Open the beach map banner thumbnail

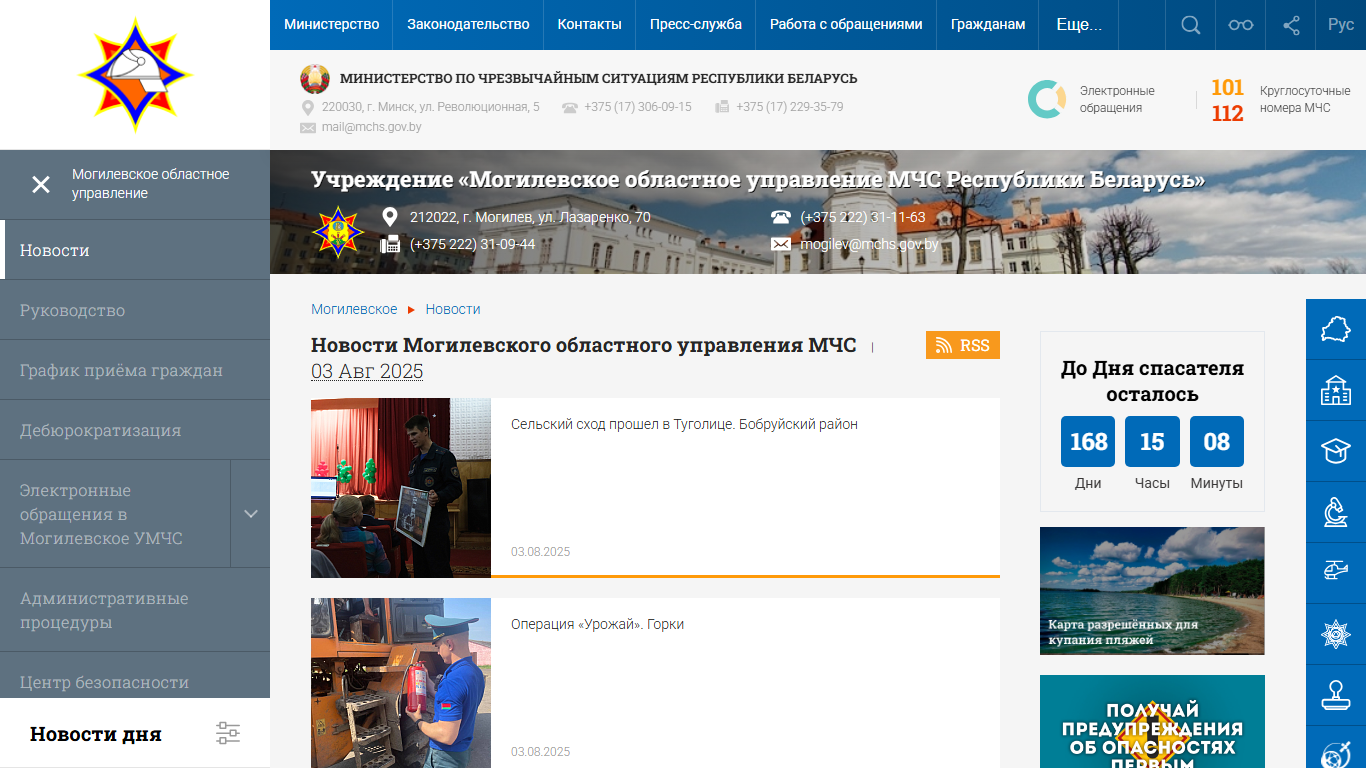click(x=1152, y=591)
